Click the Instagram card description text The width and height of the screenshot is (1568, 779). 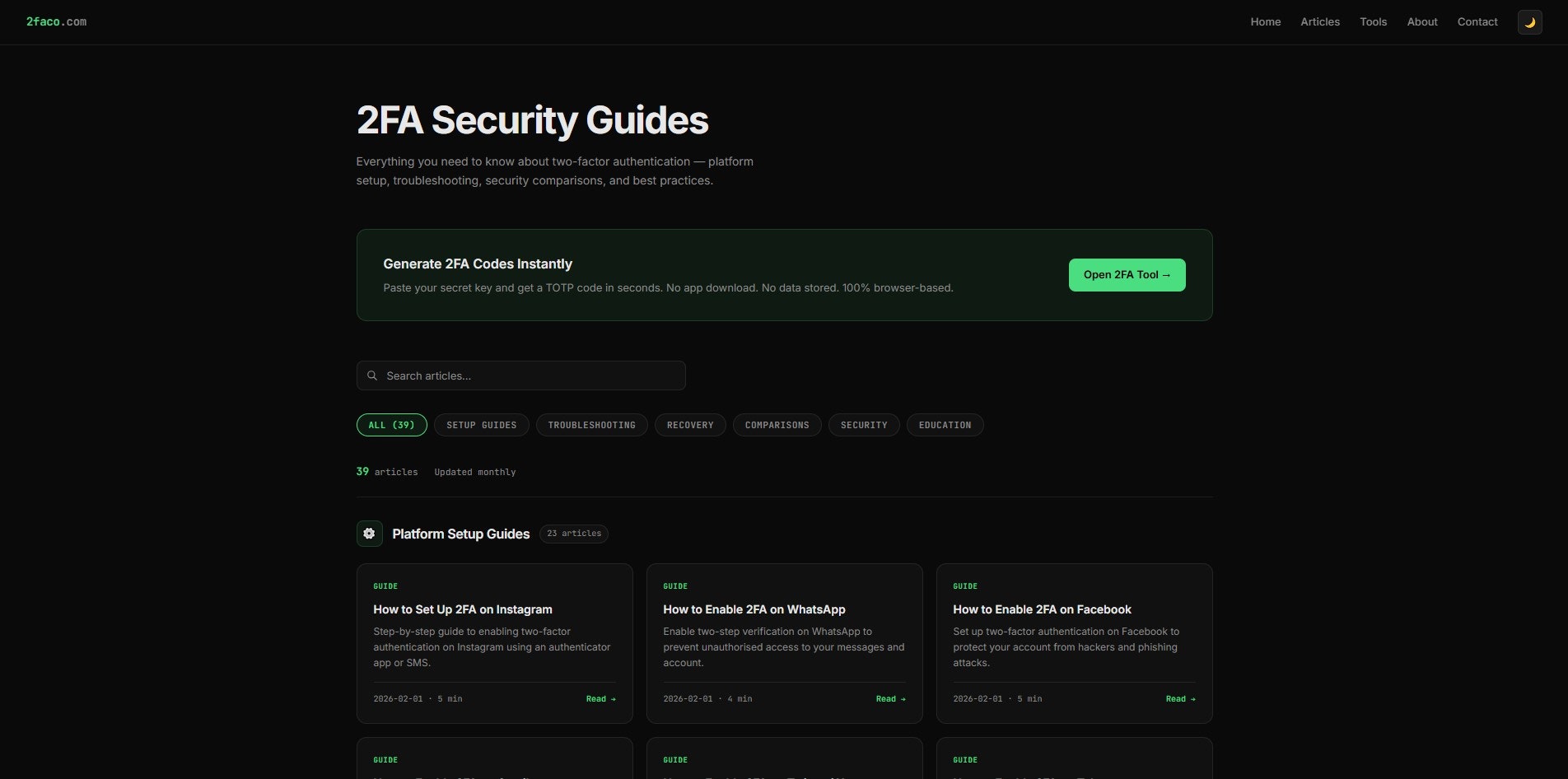pyautogui.click(x=492, y=647)
